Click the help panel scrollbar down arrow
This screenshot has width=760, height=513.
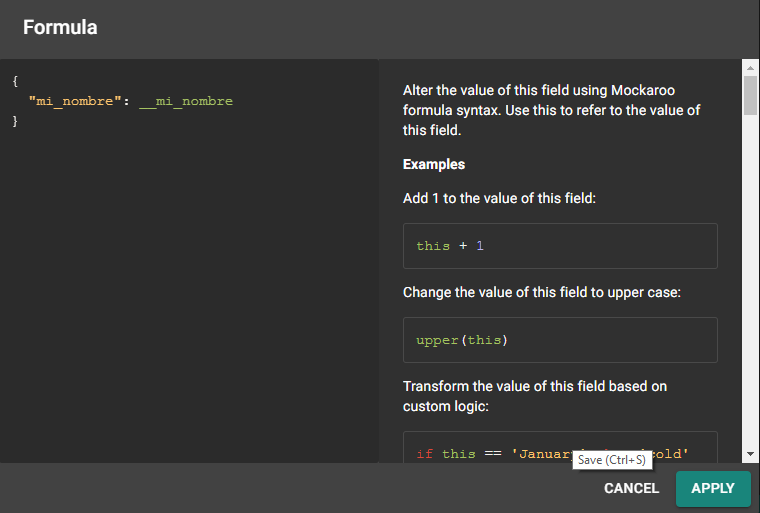(x=750, y=454)
